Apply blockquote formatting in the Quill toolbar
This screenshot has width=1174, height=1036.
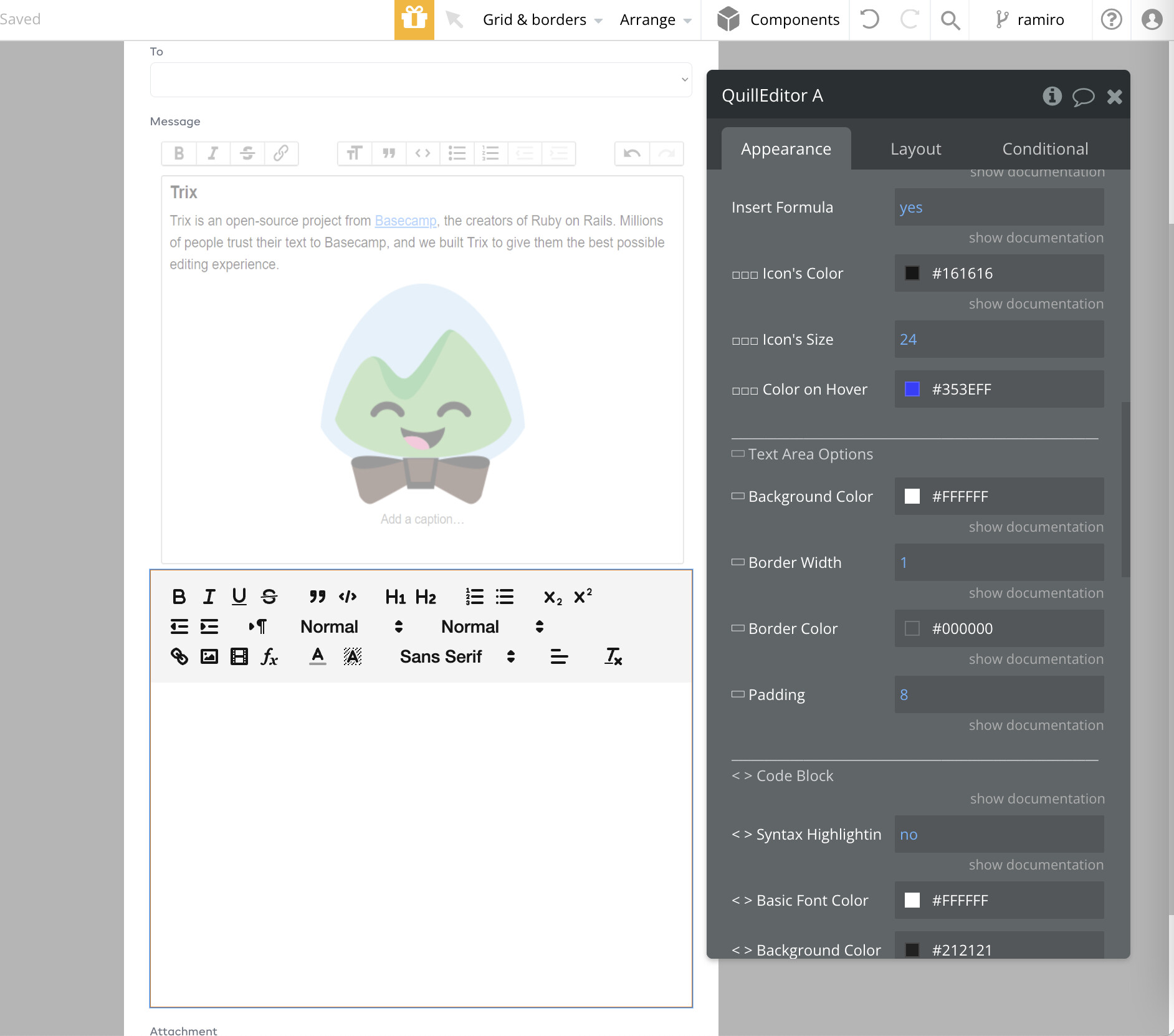click(317, 597)
